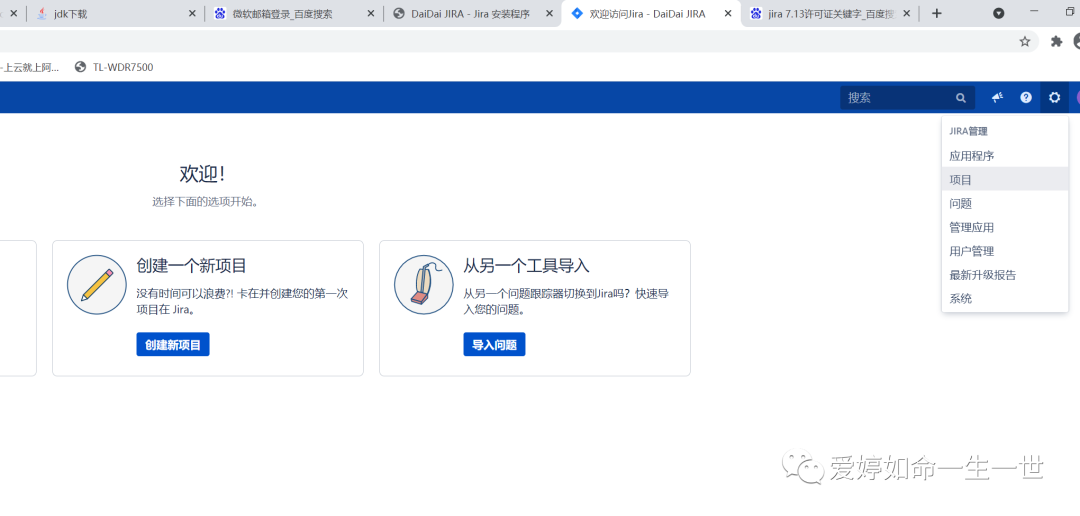Bookmark page with the star icon
Image resolution: width=1080 pixels, height=516 pixels.
1025,41
